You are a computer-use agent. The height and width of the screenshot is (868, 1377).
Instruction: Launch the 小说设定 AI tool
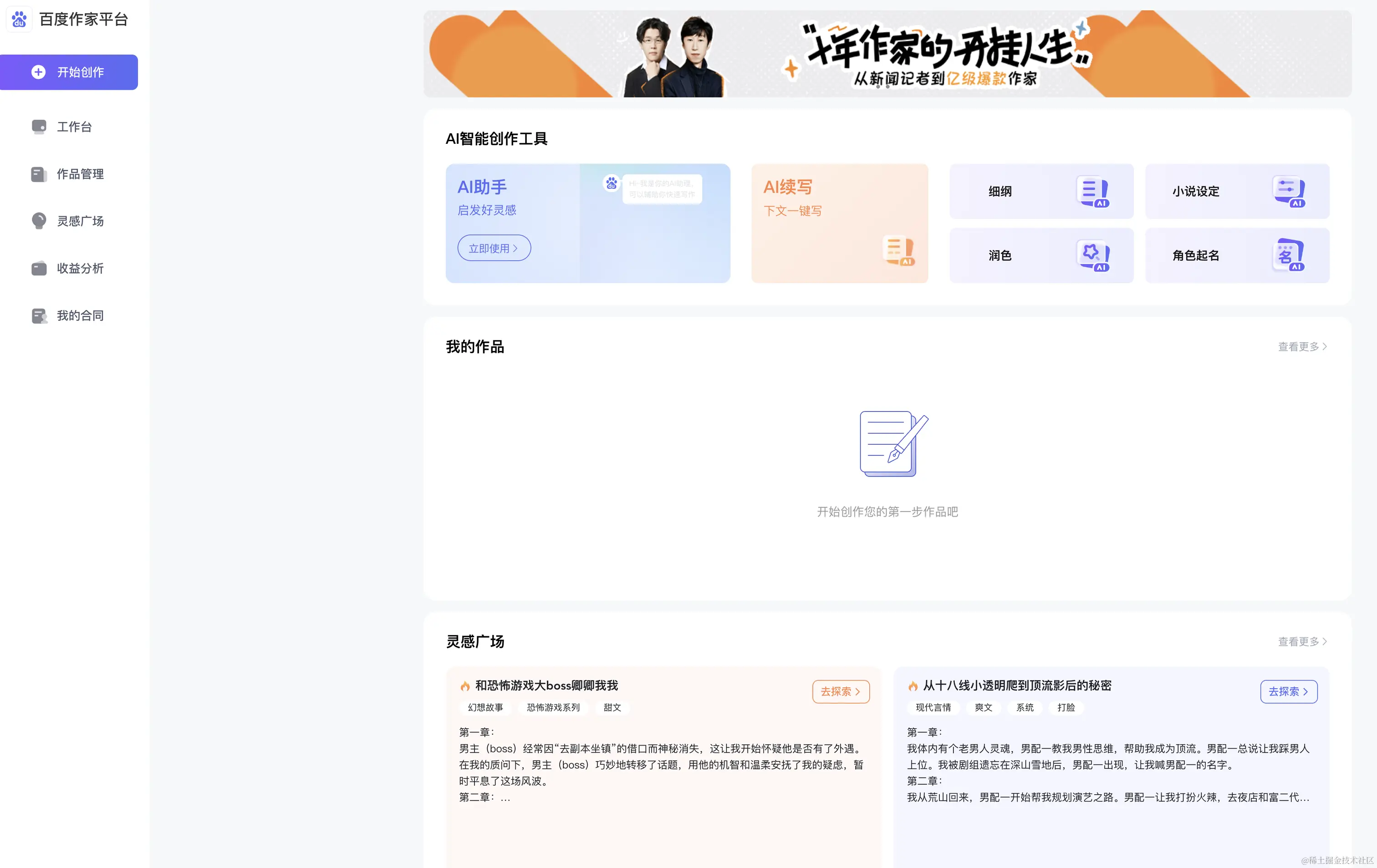pyautogui.click(x=1237, y=192)
